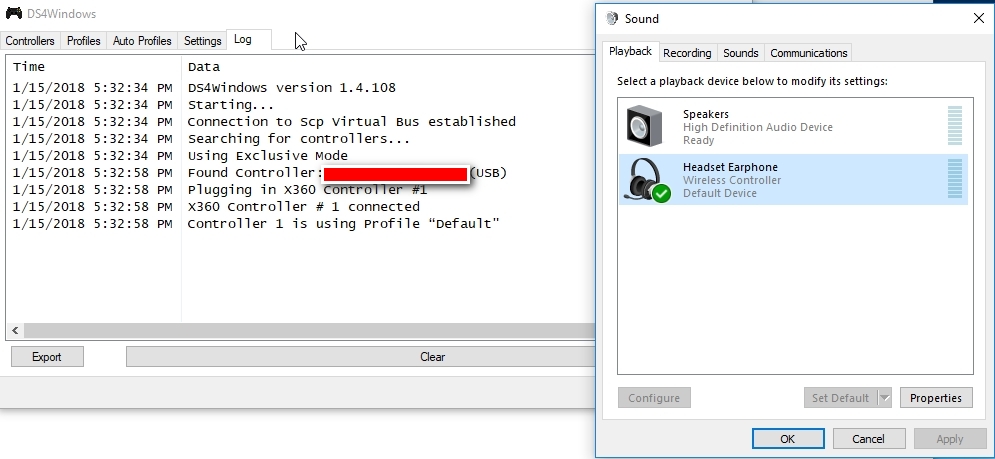Select the 'using Profile Default' log row

click(x=301, y=224)
